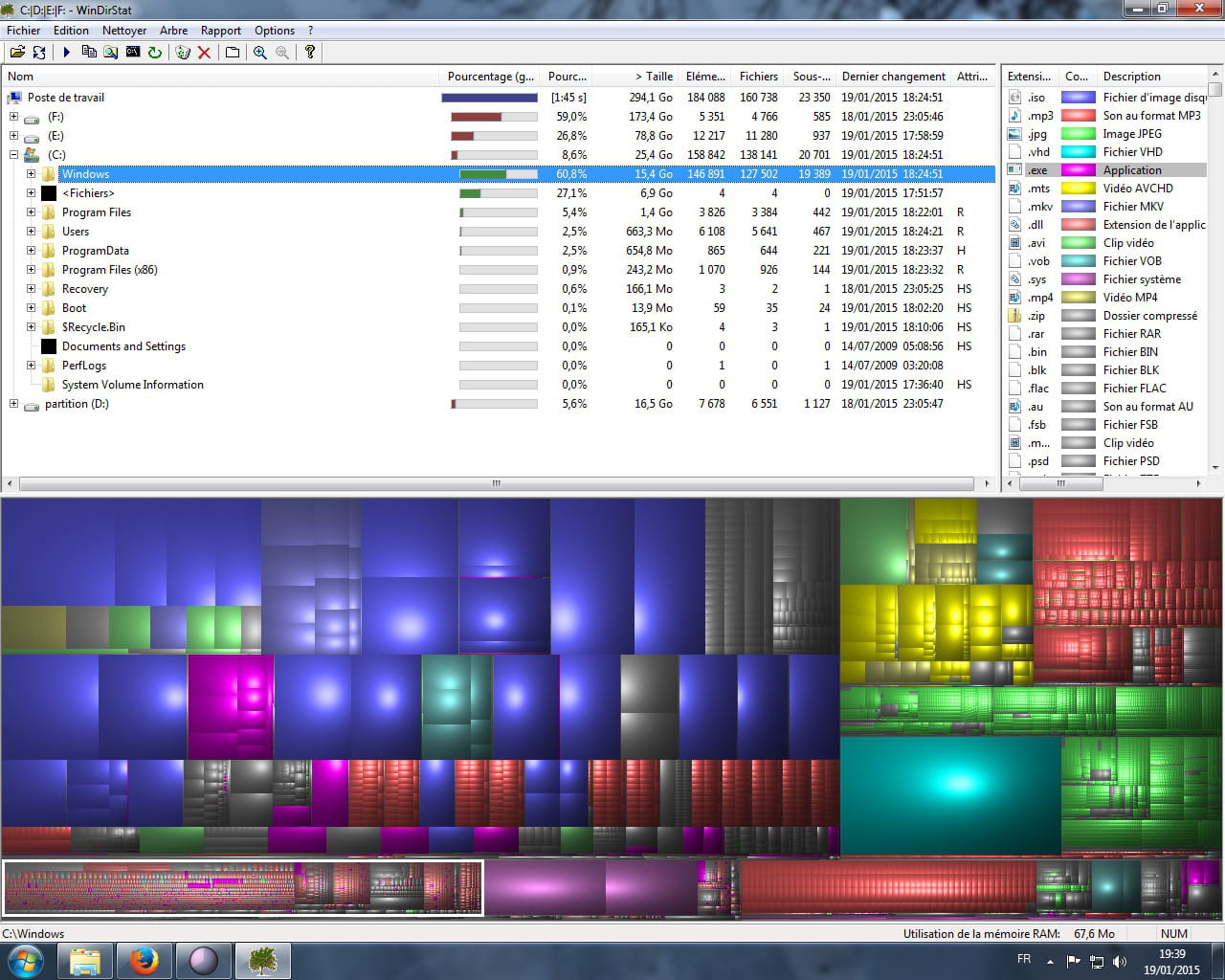Expand the partition (D:) node

(13, 404)
